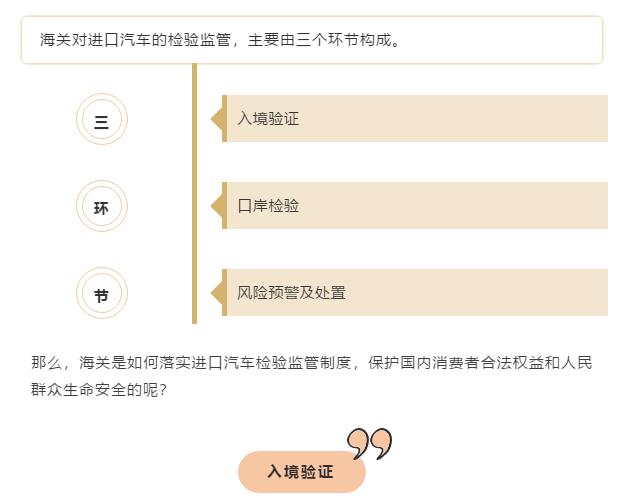This screenshot has height=501, width=624.
Task: Click the text 入境验证 in first bar
Action: tap(268, 119)
